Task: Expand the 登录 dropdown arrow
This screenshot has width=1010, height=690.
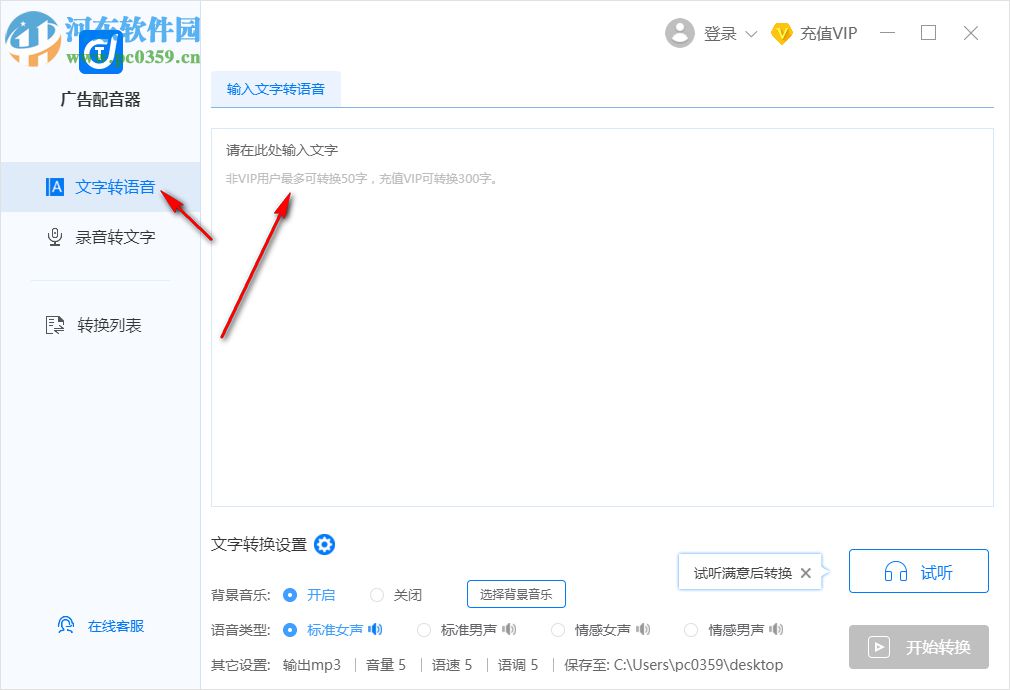Action: pyautogui.click(x=750, y=33)
